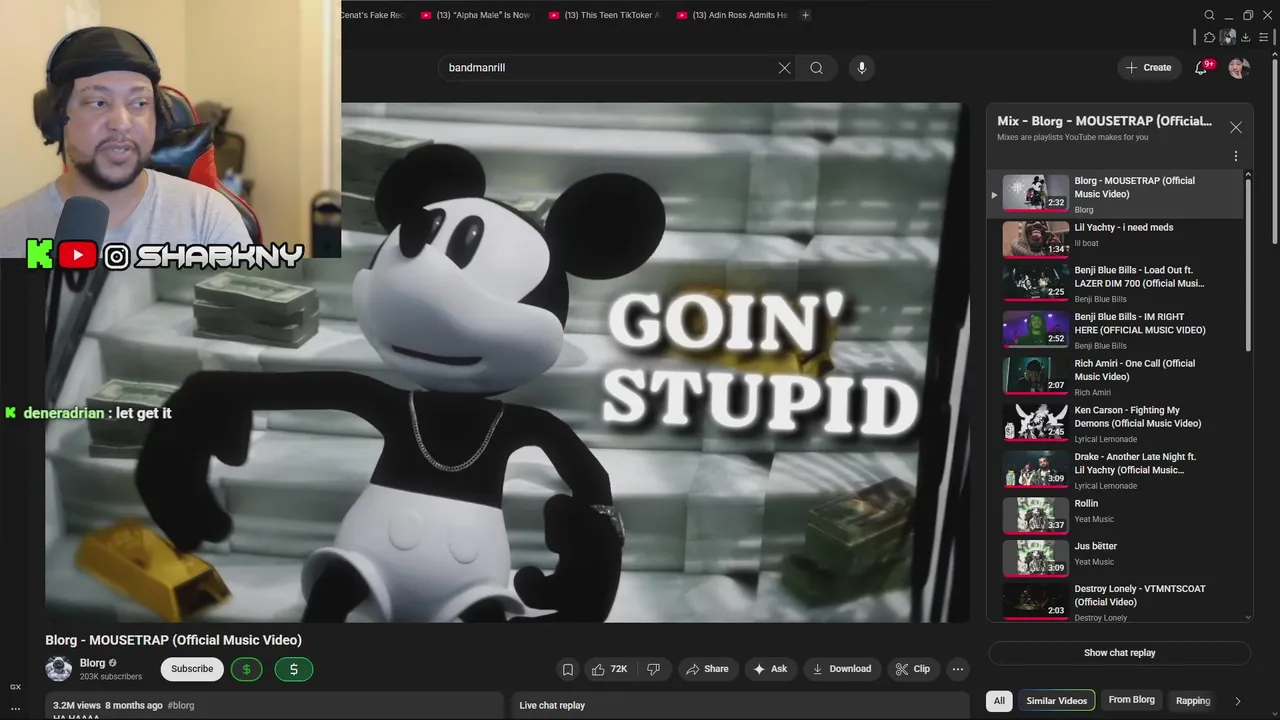Open the Blorg channel avatar
Image resolution: width=1280 pixels, height=720 pixels.
click(59, 669)
